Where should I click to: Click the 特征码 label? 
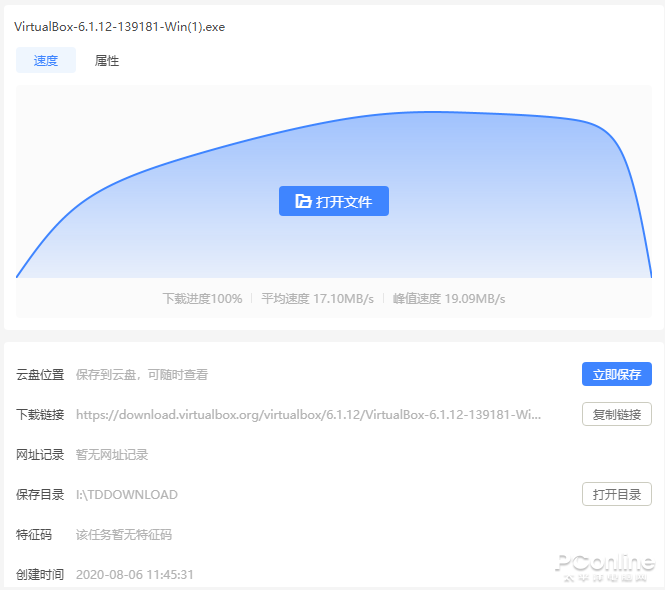(x=34, y=534)
